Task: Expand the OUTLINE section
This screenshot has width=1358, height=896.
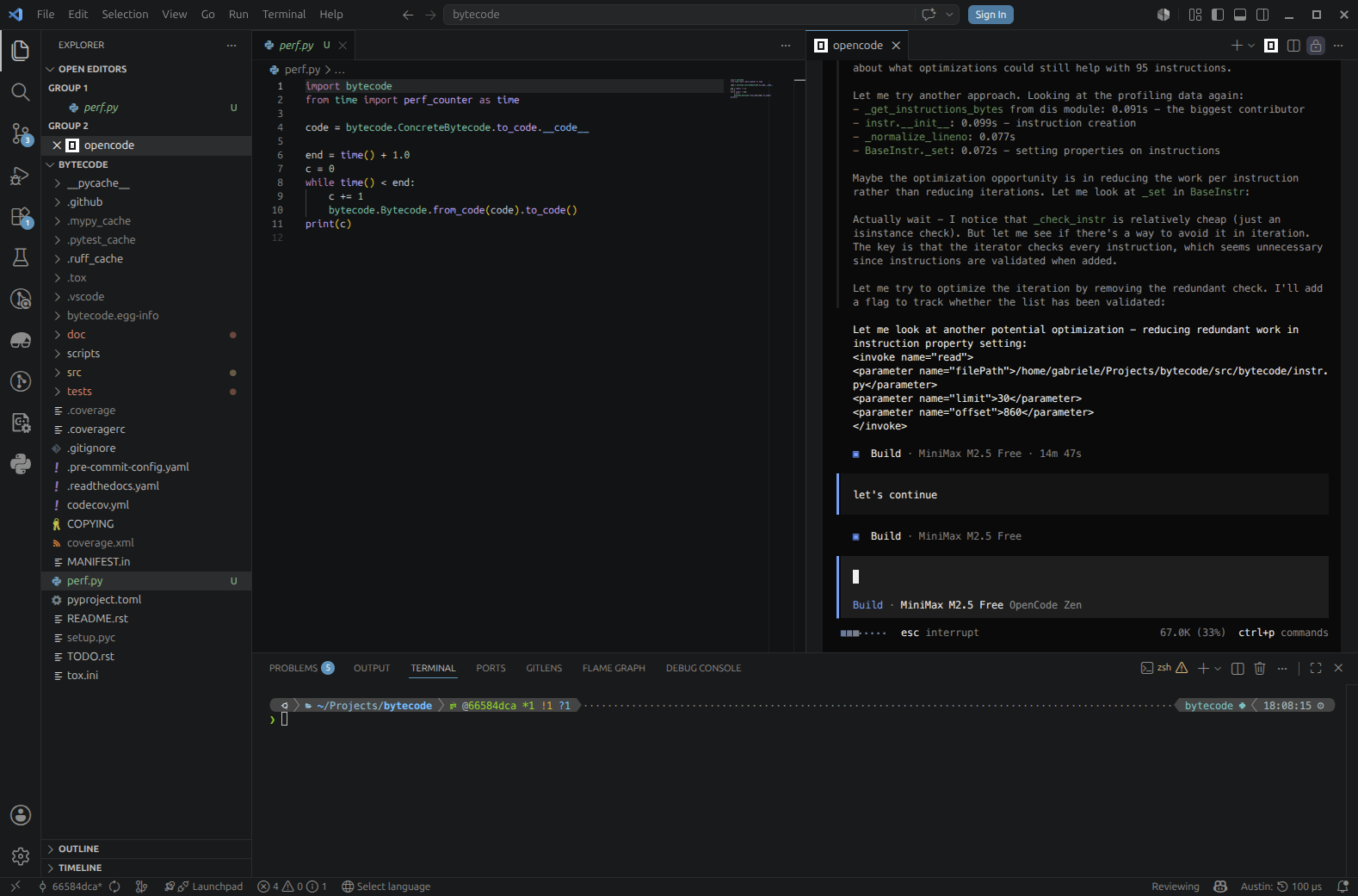Action: tap(146, 849)
